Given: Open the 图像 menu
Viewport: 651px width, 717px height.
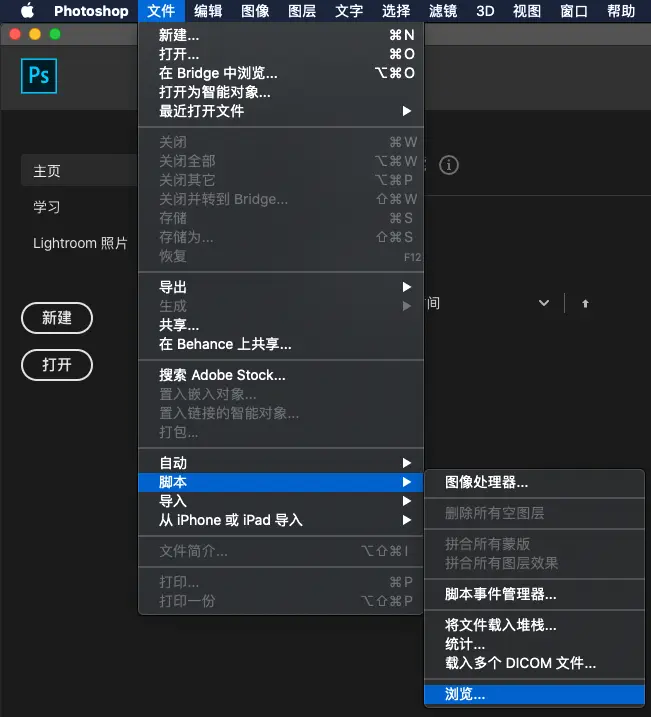Looking at the screenshot, I should coord(255,11).
